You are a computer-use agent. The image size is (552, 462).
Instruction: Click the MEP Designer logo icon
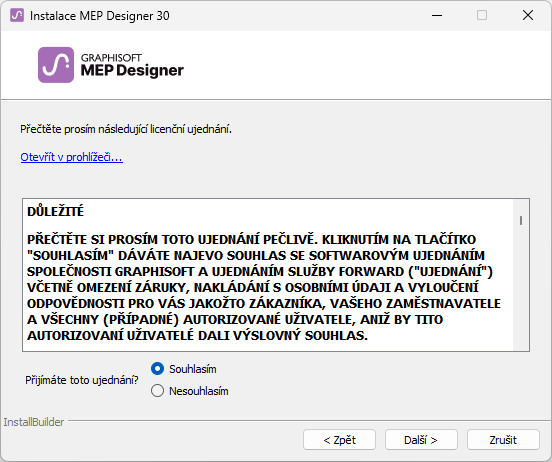[56, 65]
